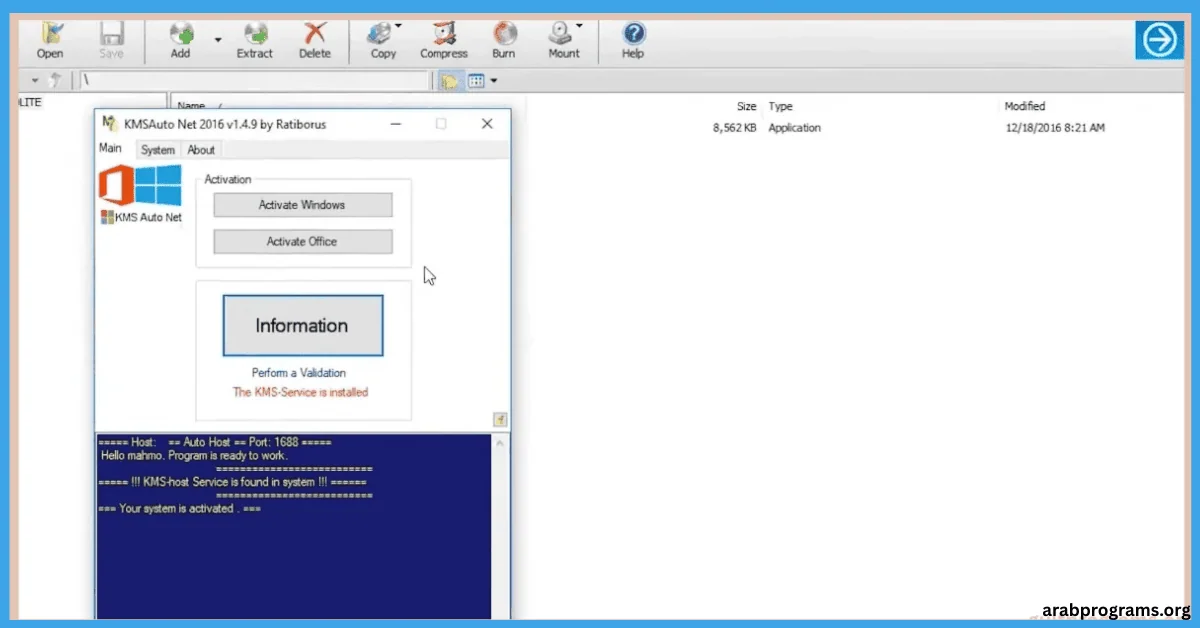Click the list view mode icon
The image size is (1200, 628).
tap(477, 81)
